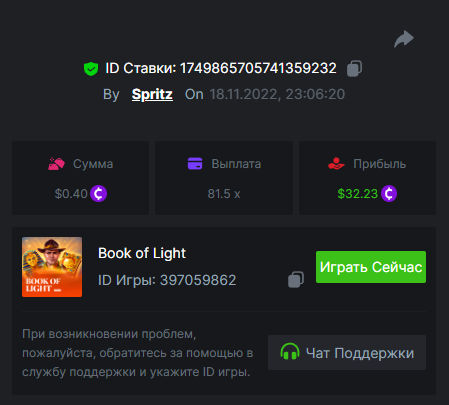
Task: Click the ID Ставки number text
Action: click(x=258, y=68)
